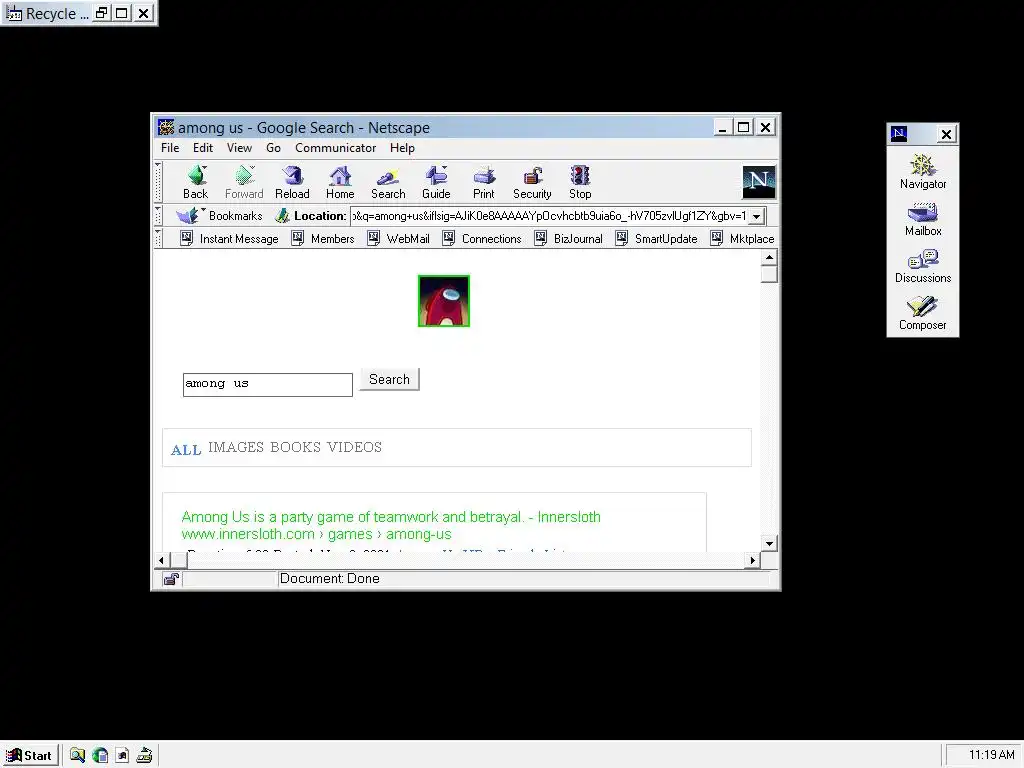Click the security padlock in status bar

pyautogui.click(x=171, y=579)
